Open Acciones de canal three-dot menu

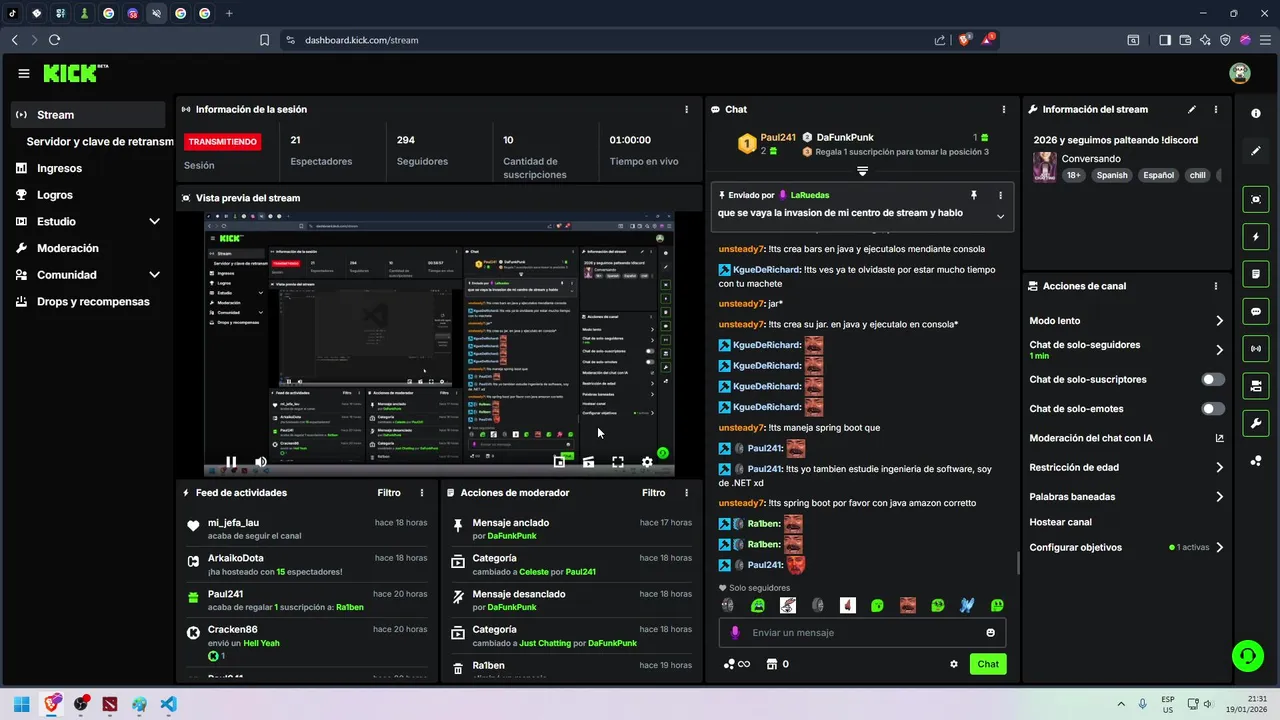pyautogui.click(x=1216, y=286)
